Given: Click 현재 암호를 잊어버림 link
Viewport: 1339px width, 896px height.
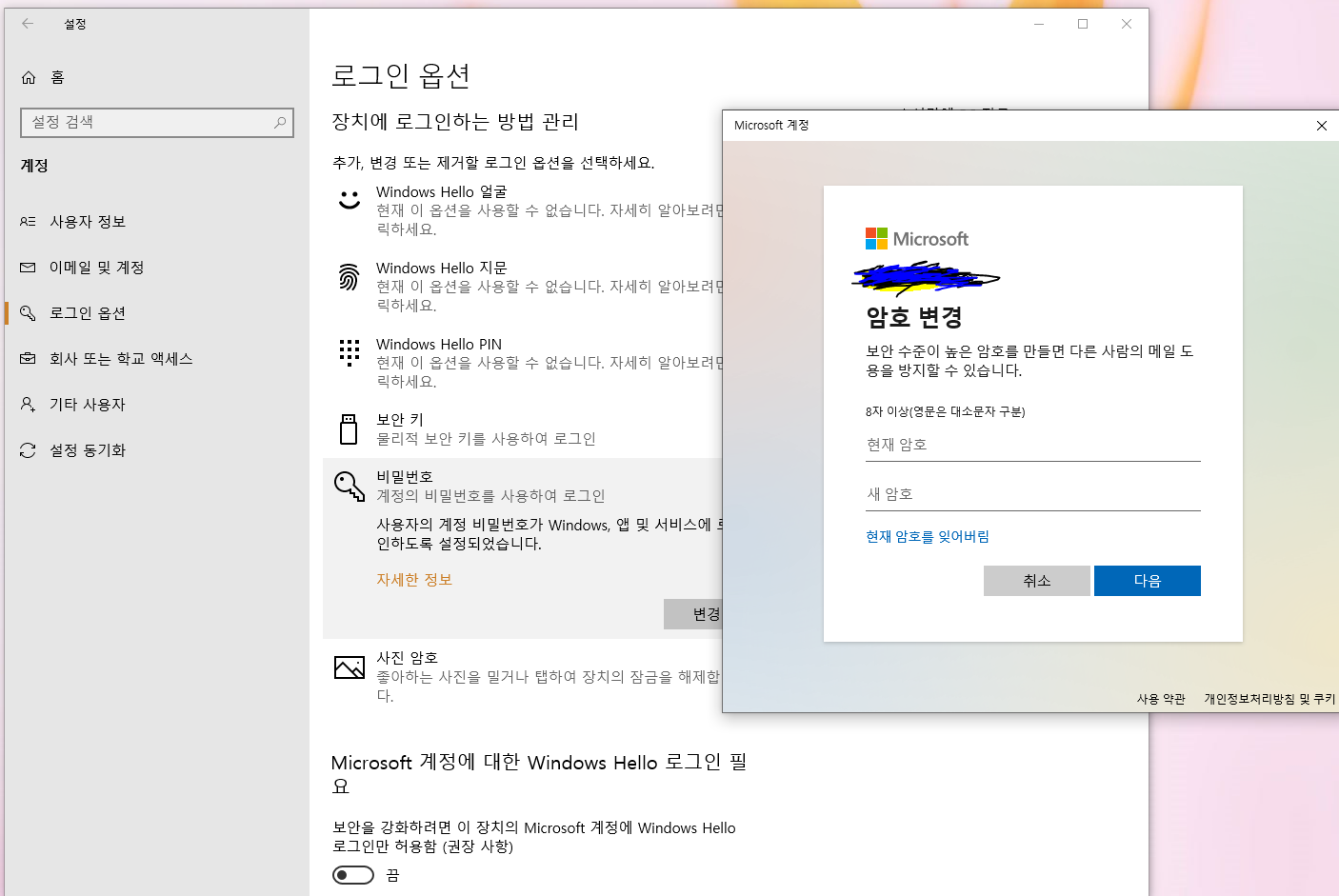Looking at the screenshot, I should (927, 536).
